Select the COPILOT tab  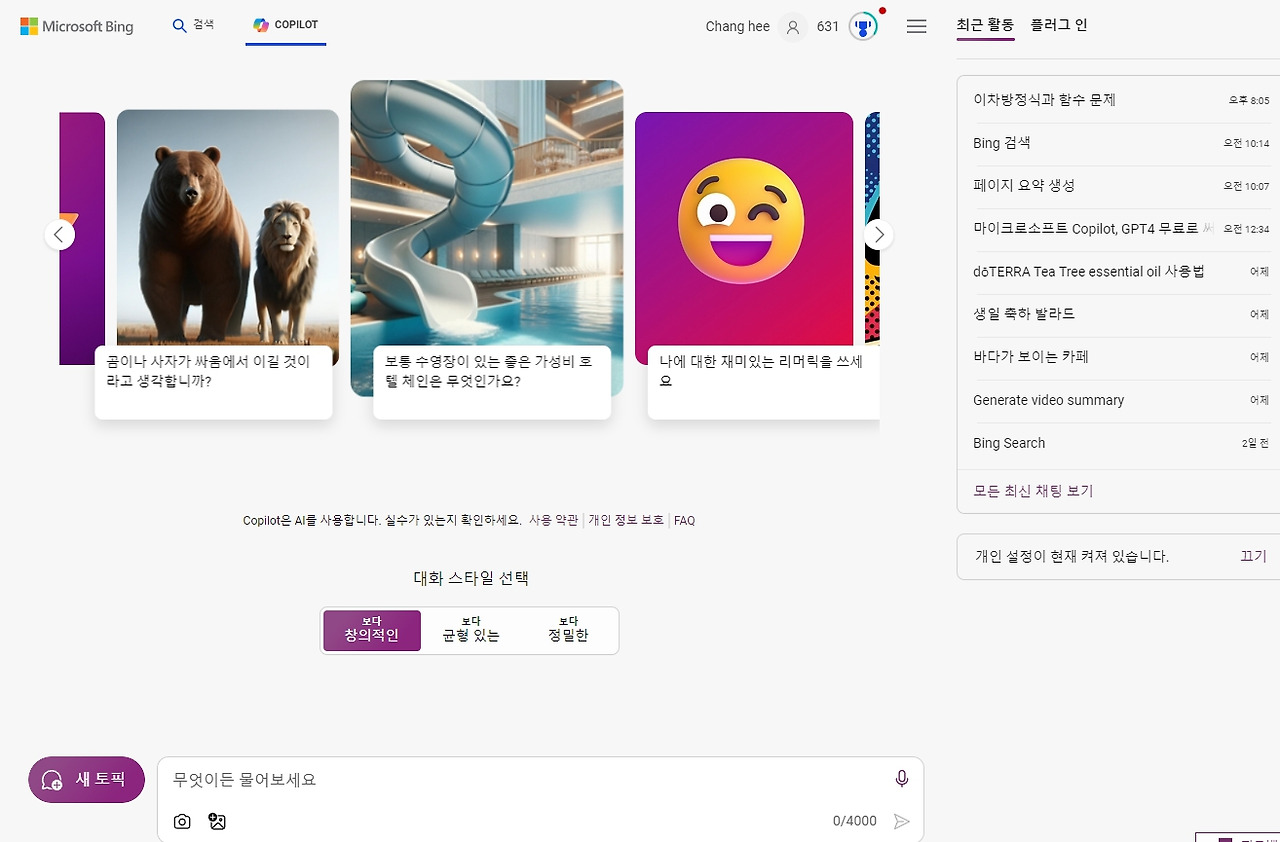pos(286,25)
